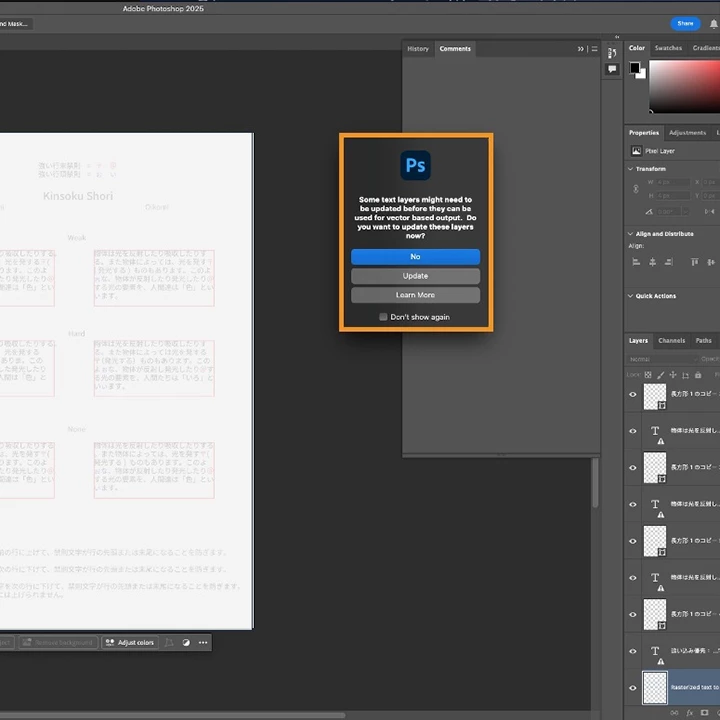This screenshot has height=720, width=720.
Task: Switch to the Channels tab
Action: click(x=671, y=340)
